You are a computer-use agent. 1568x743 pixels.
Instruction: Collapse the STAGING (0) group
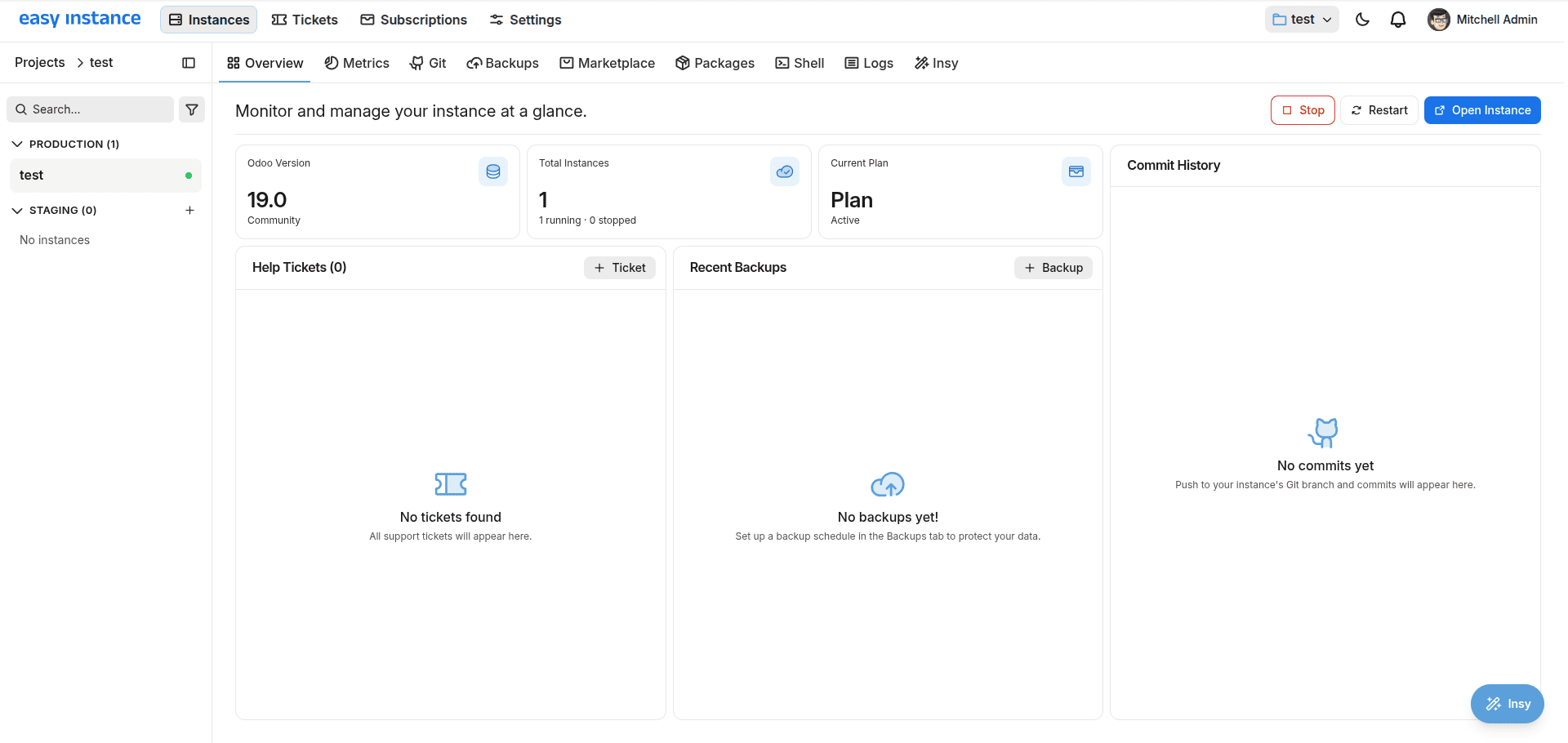(x=54, y=210)
